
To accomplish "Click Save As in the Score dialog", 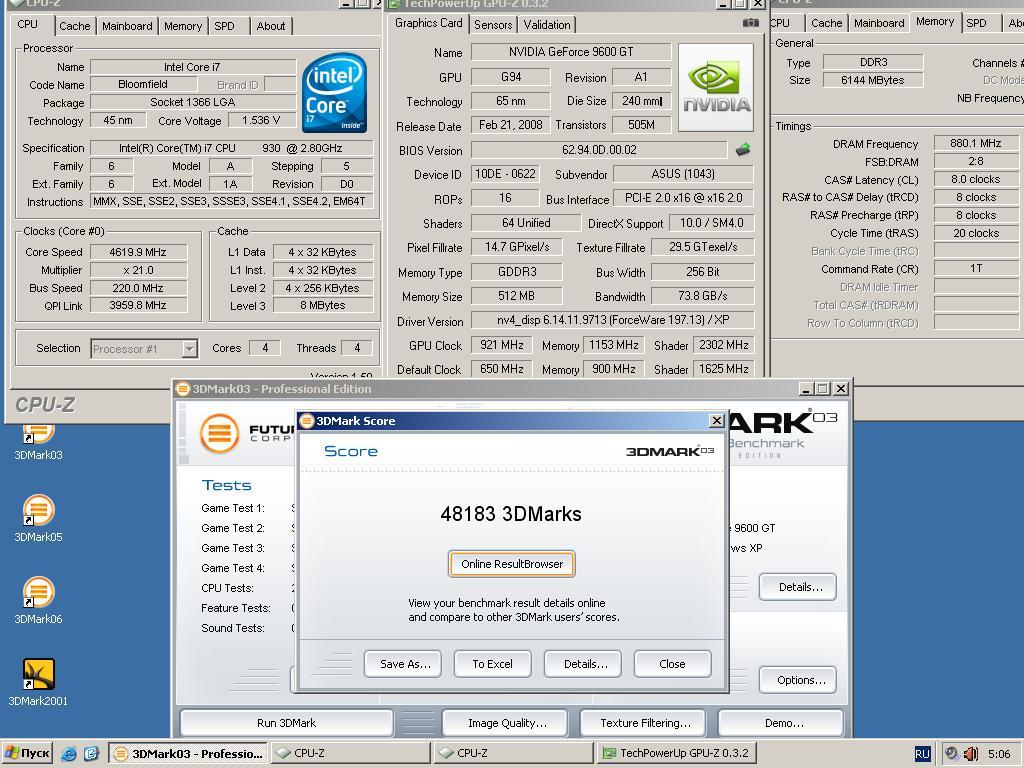I will click(x=403, y=664).
